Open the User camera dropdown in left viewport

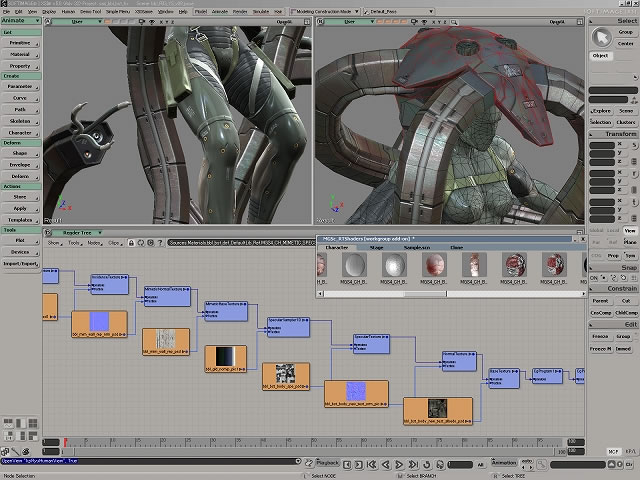coord(76,21)
